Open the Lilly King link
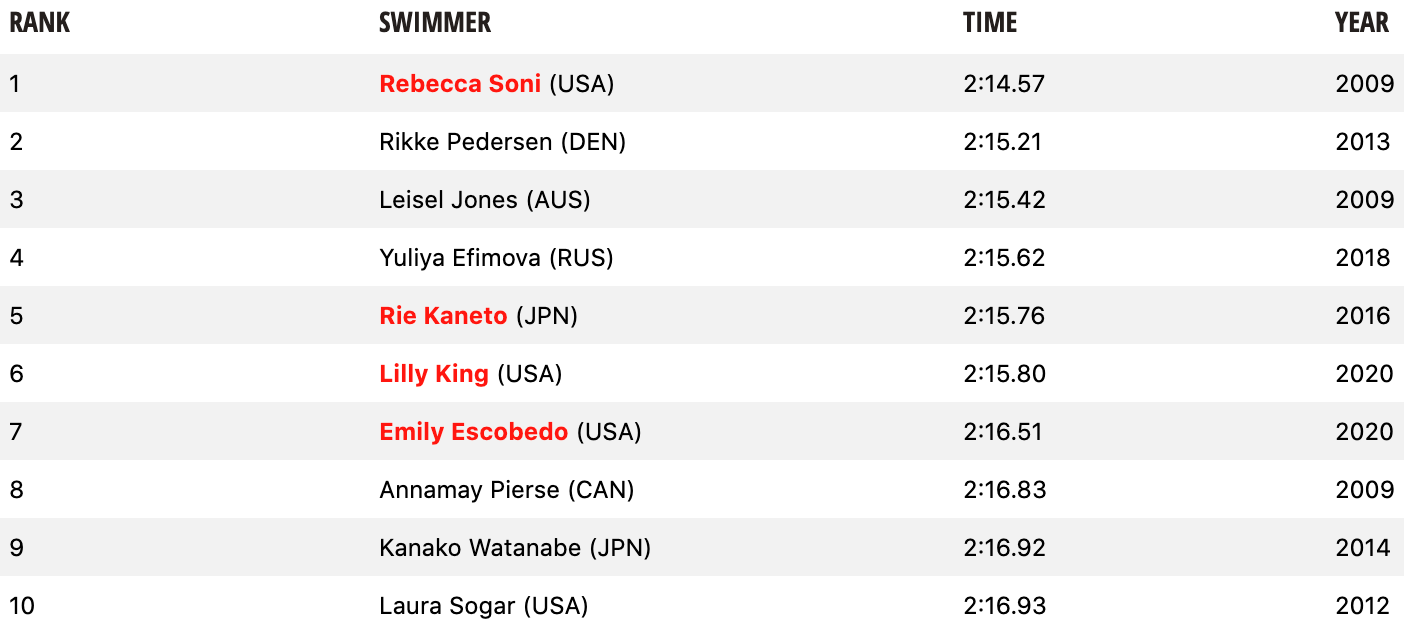Viewport: 1404px width, 626px height. tap(434, 374)
